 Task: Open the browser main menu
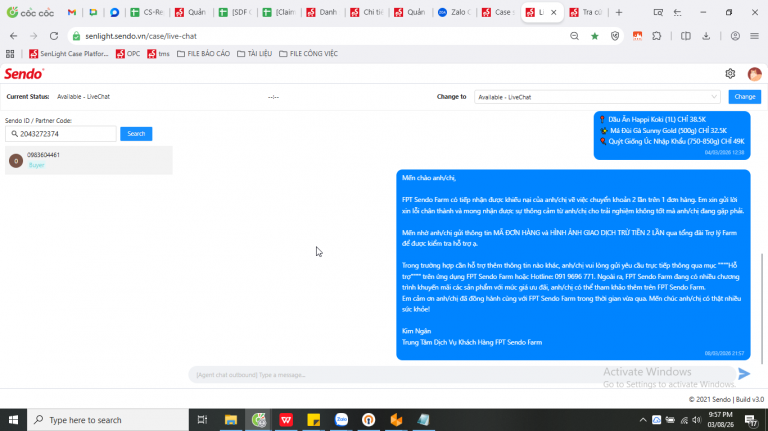coord(754,36)
